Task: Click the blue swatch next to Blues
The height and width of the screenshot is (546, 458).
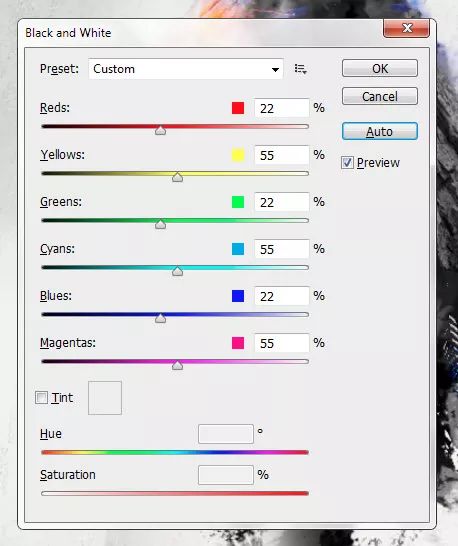Action: (238, 296)
